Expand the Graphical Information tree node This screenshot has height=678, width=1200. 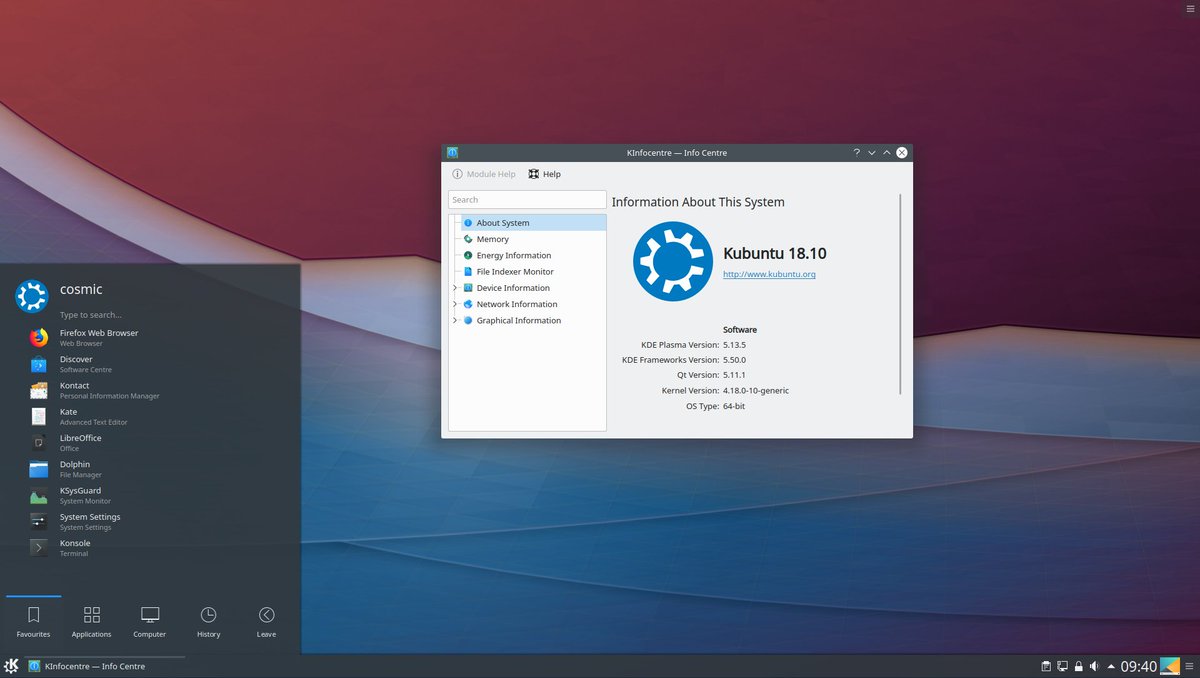point(455,320)
